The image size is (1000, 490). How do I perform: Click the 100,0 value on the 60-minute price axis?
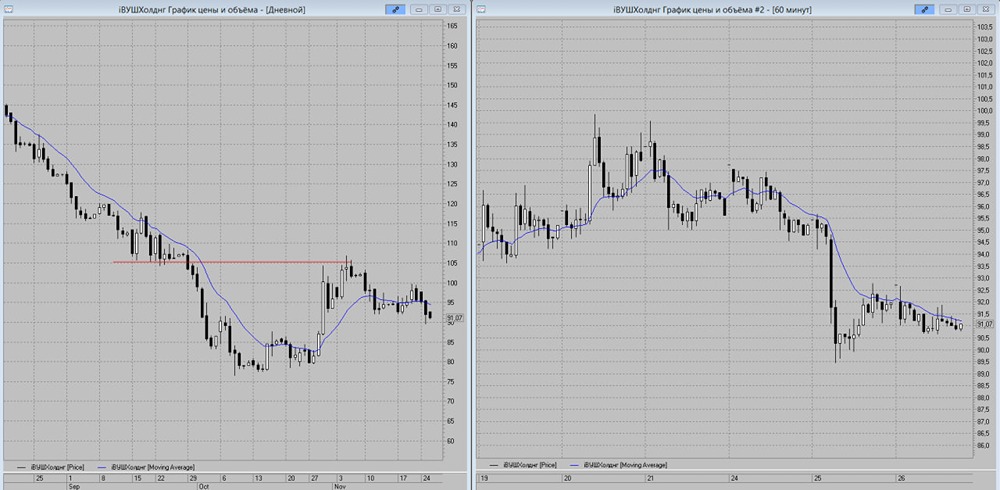click(x=984, y=111)
